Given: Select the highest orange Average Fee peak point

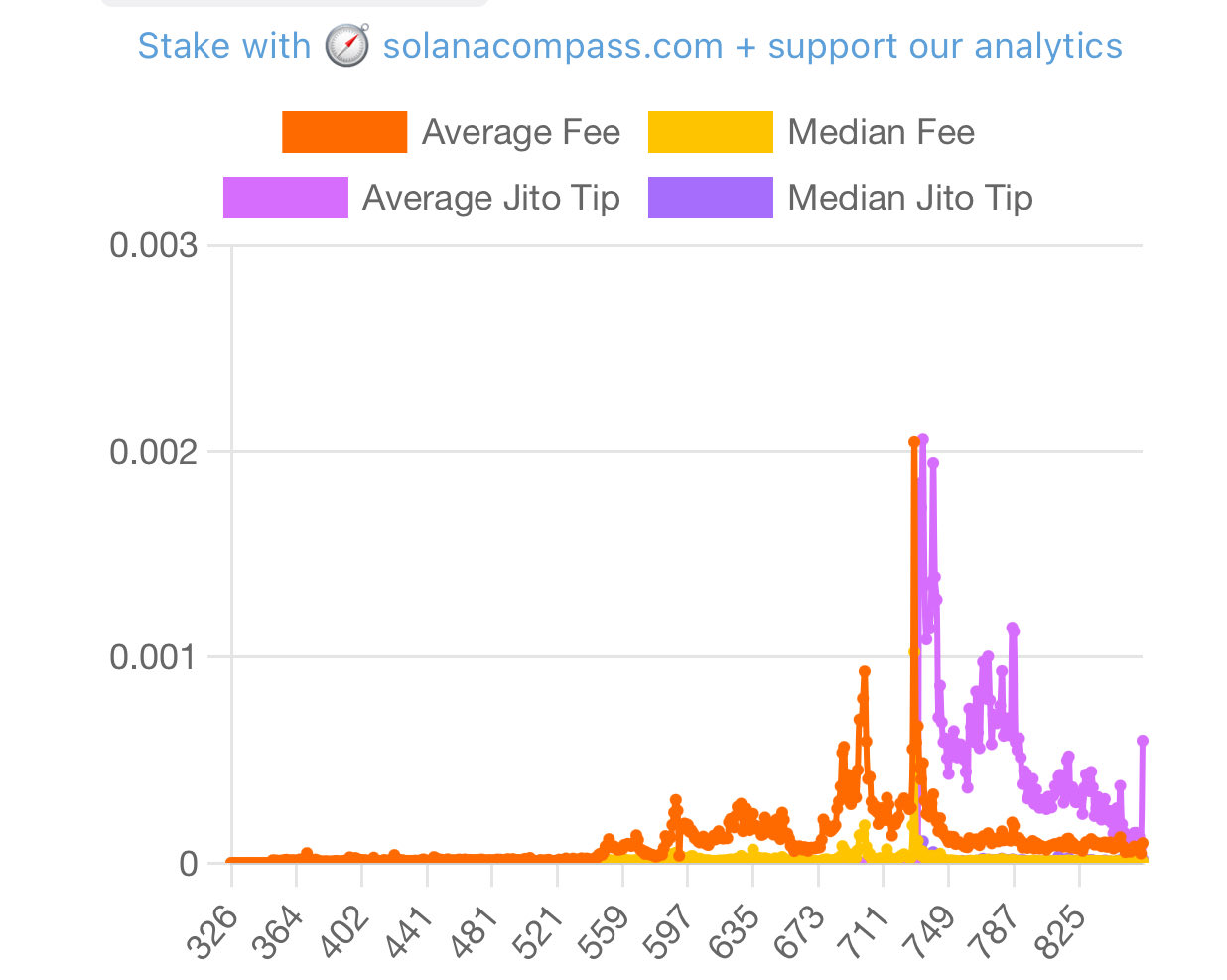Looking at the screenshot, I should click(914, 442).
